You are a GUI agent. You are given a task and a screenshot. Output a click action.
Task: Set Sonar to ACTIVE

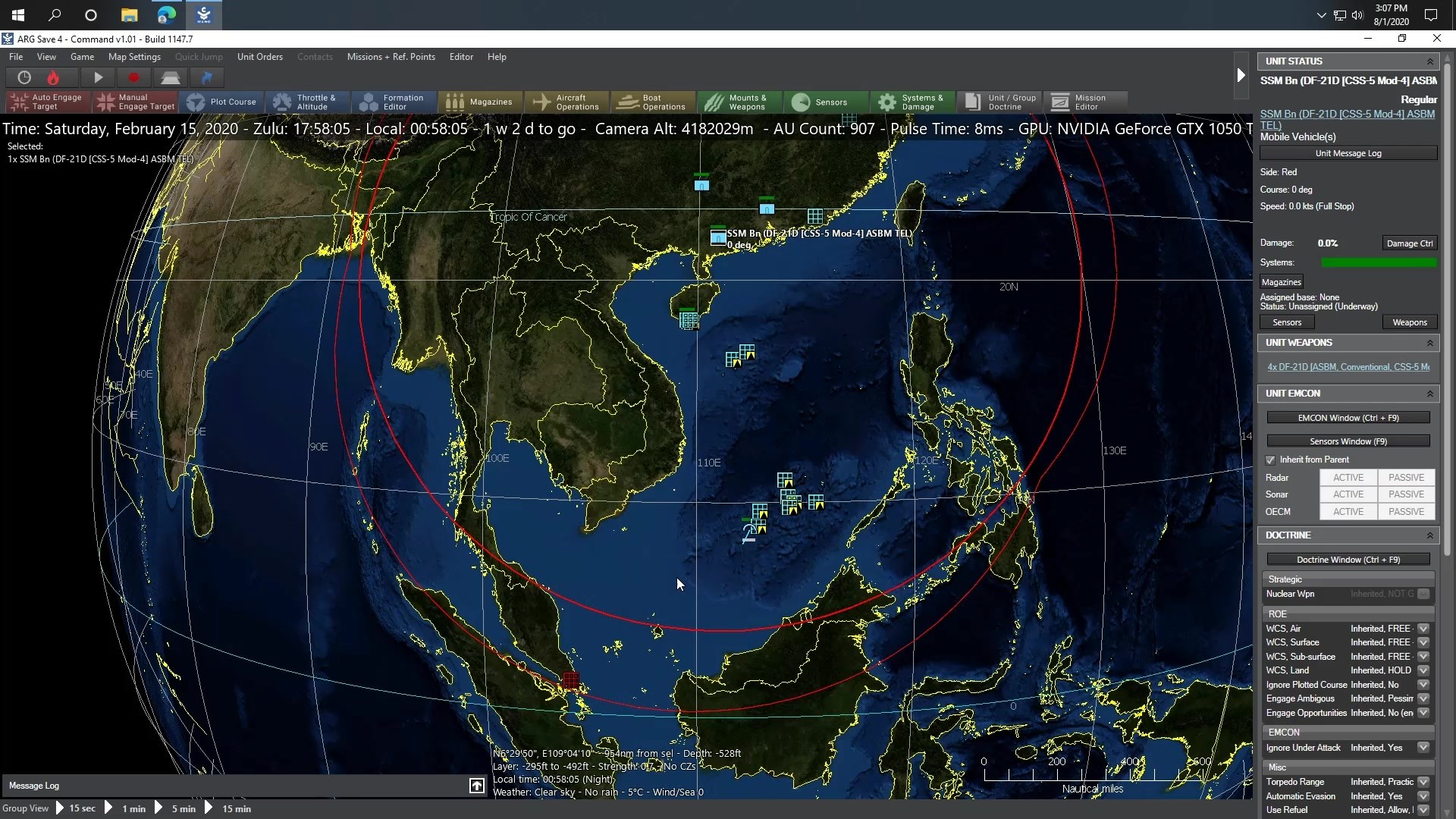click(1348, 494)
